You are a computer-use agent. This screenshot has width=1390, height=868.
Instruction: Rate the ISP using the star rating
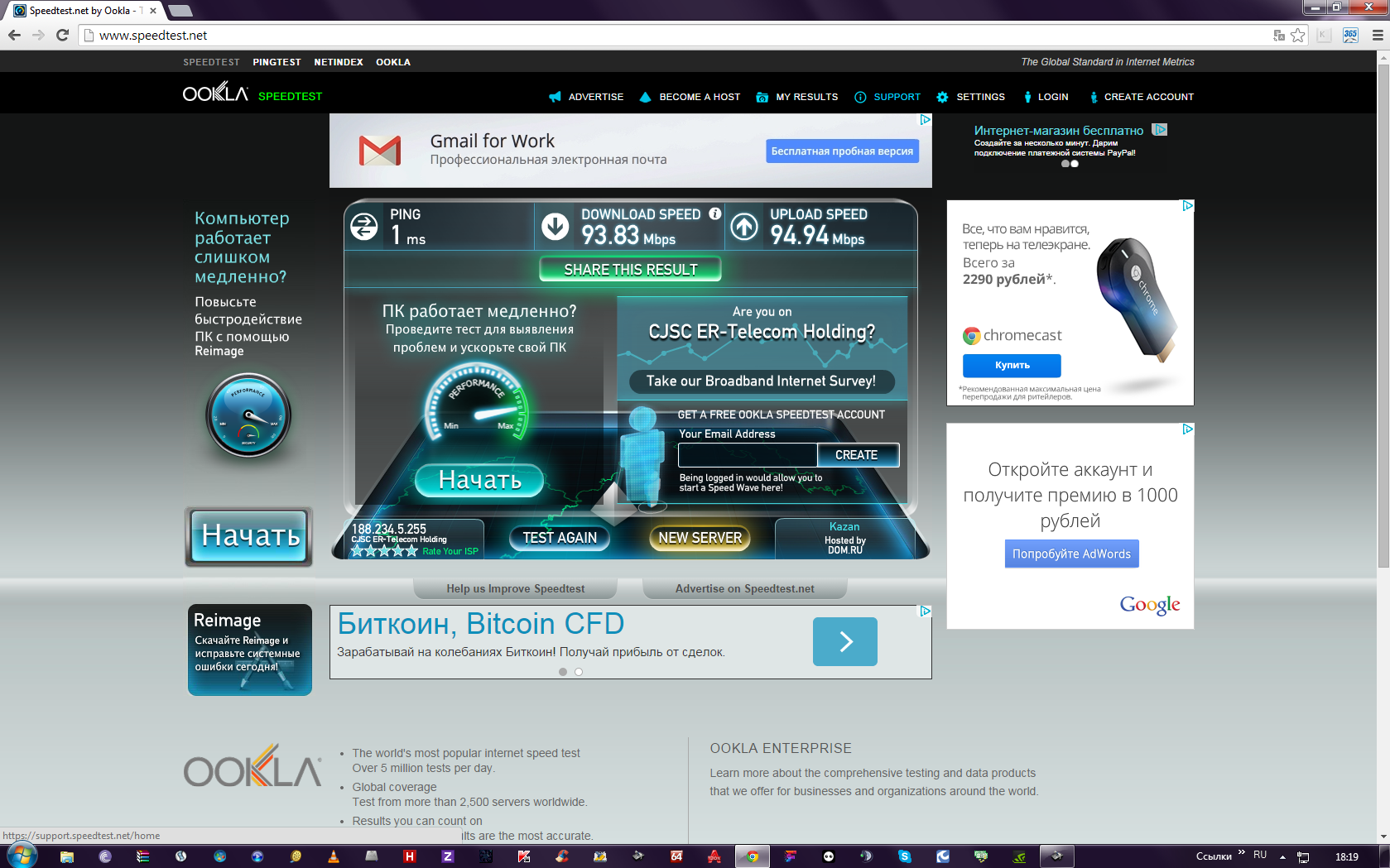(384, 551)
